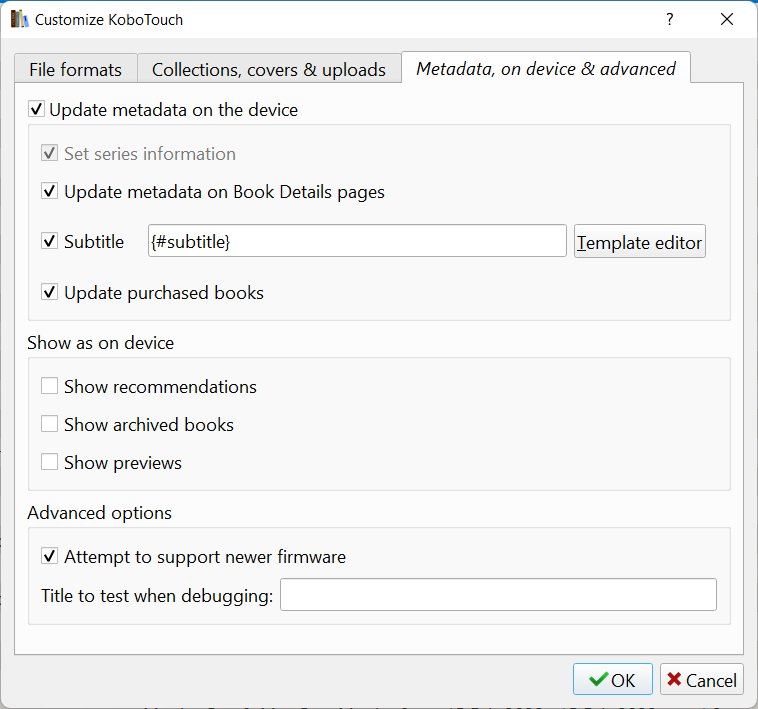The image size is (758, 709).
Task: Enable Show recommendations
Action: pyautogui.click(x=49, y=386)
